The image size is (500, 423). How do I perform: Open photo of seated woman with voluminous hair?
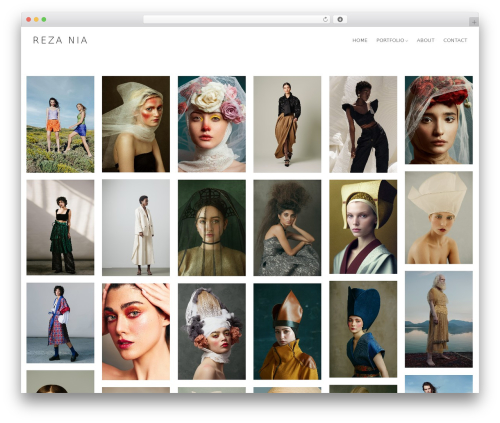[287, 228]
